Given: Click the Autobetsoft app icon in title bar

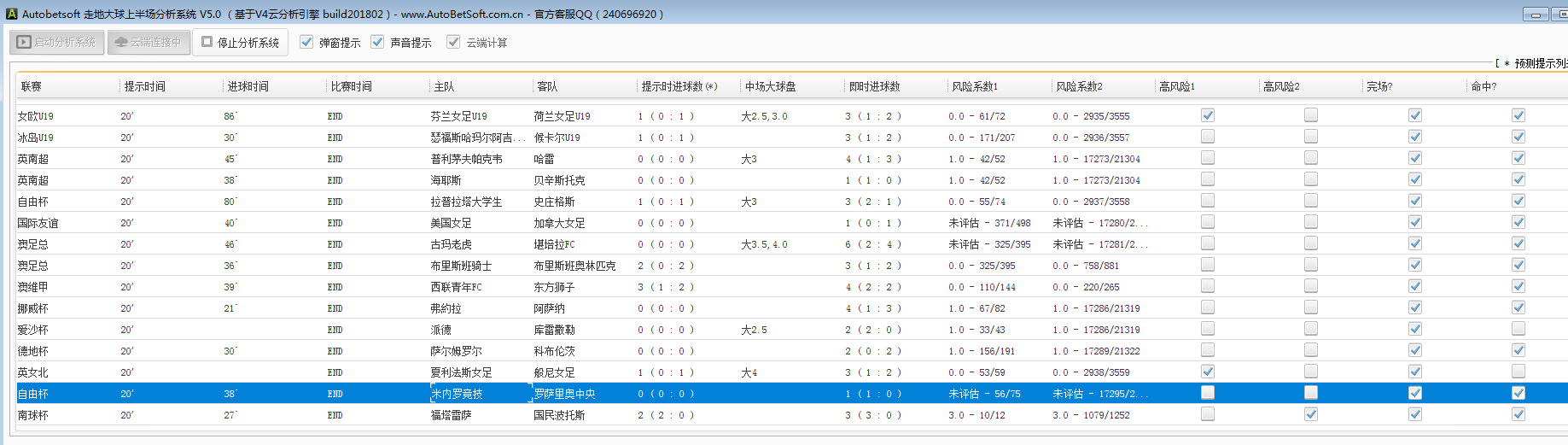Looking at the screenshot, I should (x=11, y=14).
